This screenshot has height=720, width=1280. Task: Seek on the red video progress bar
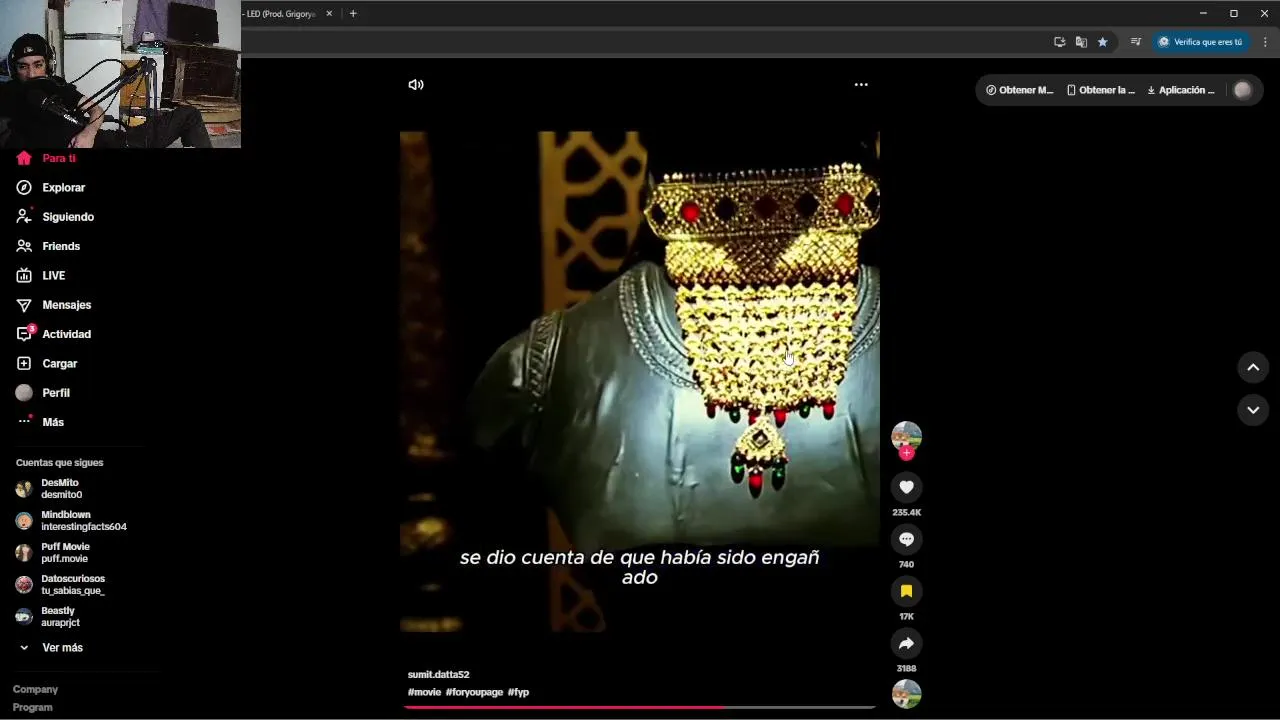click(x=640, y=707)
